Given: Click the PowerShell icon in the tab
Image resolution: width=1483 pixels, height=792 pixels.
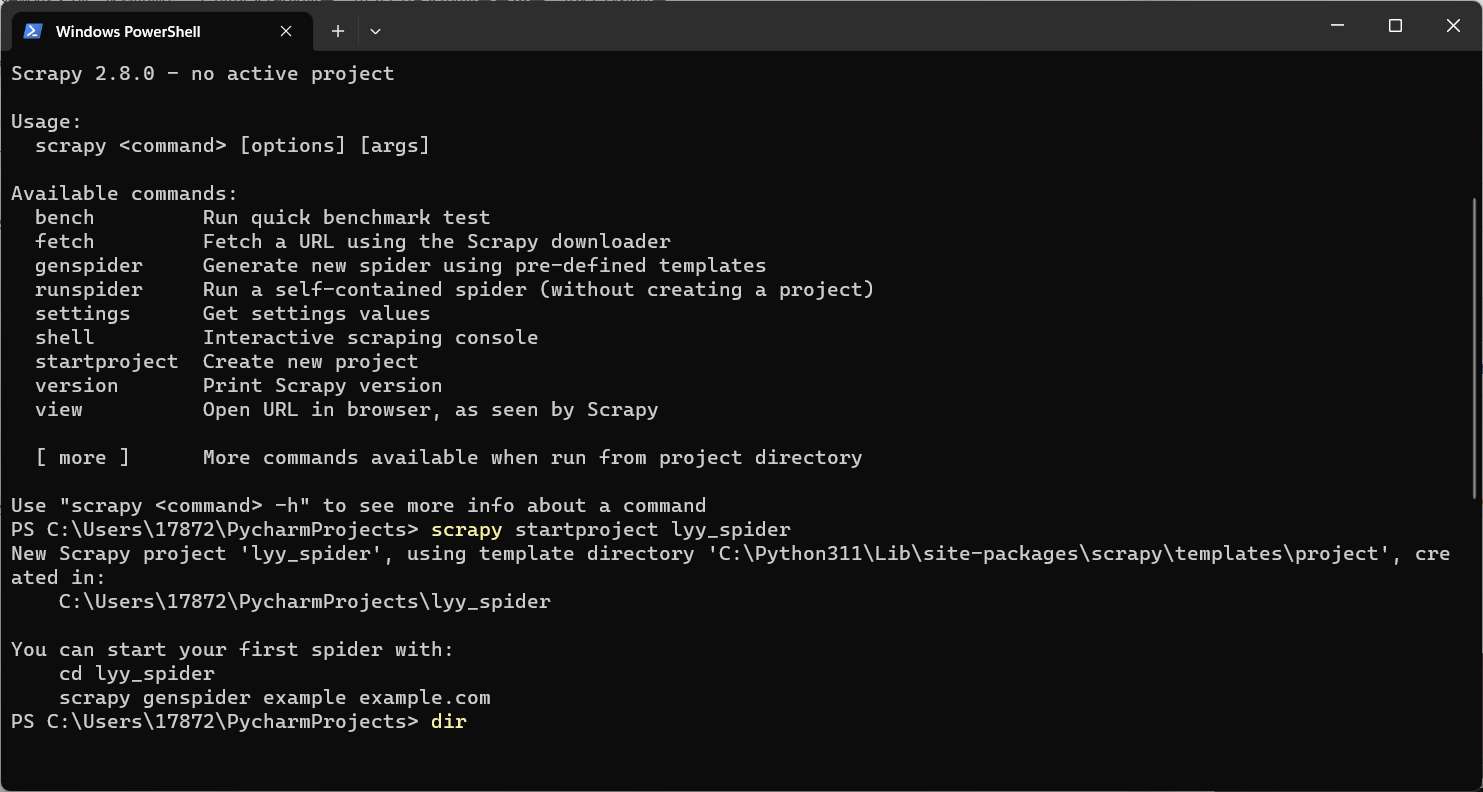Looking at the screenshot, I should pos(33,31).
